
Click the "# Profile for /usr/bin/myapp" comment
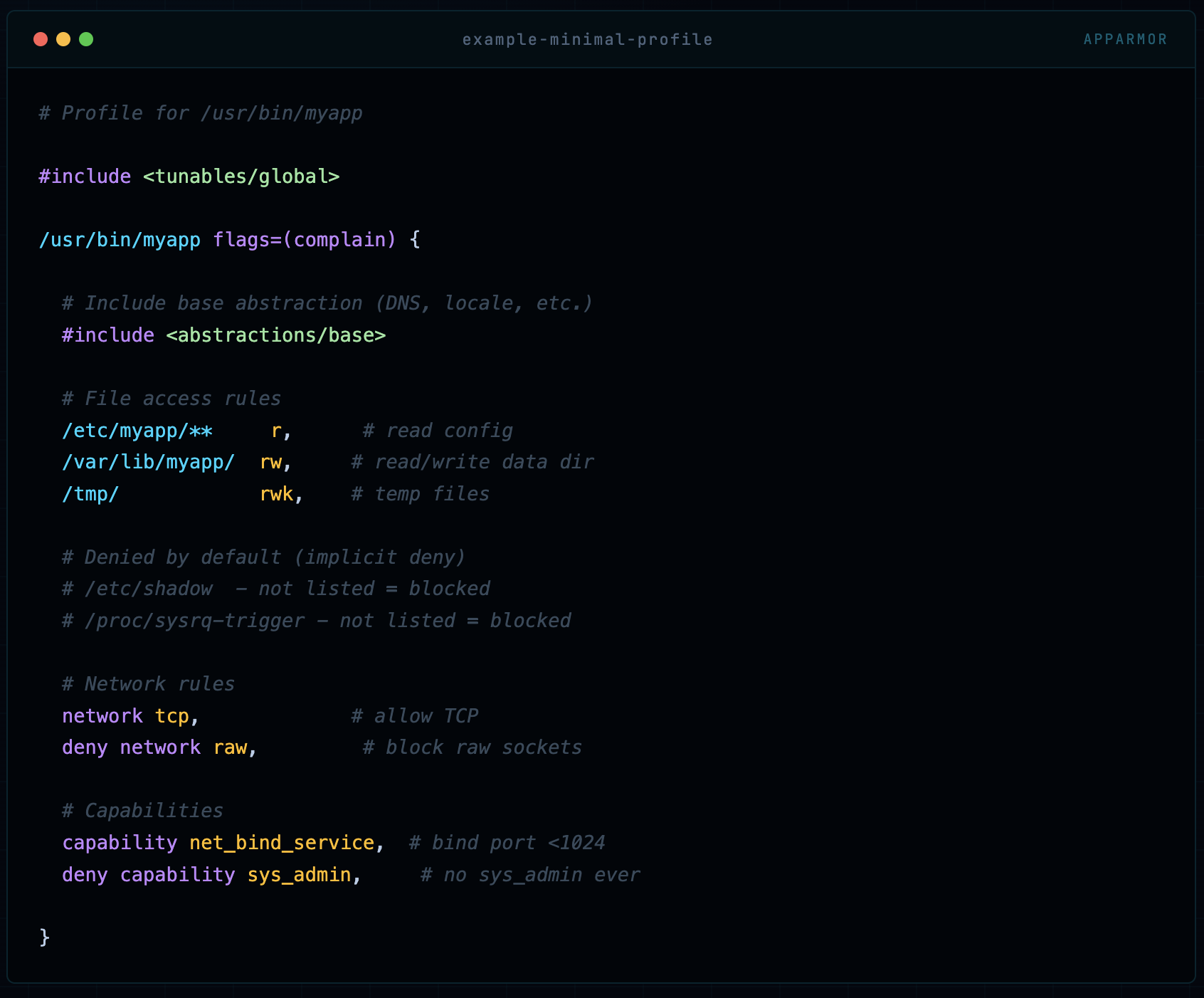tap(201, 113)
